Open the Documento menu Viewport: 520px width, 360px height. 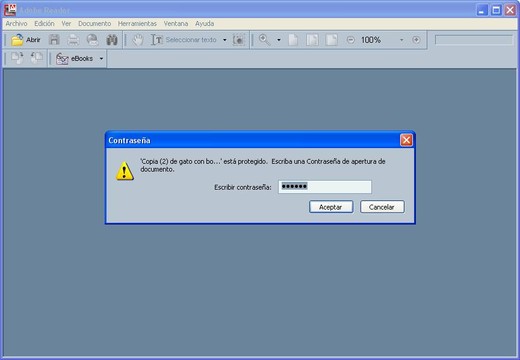click(x=94, y=24)
